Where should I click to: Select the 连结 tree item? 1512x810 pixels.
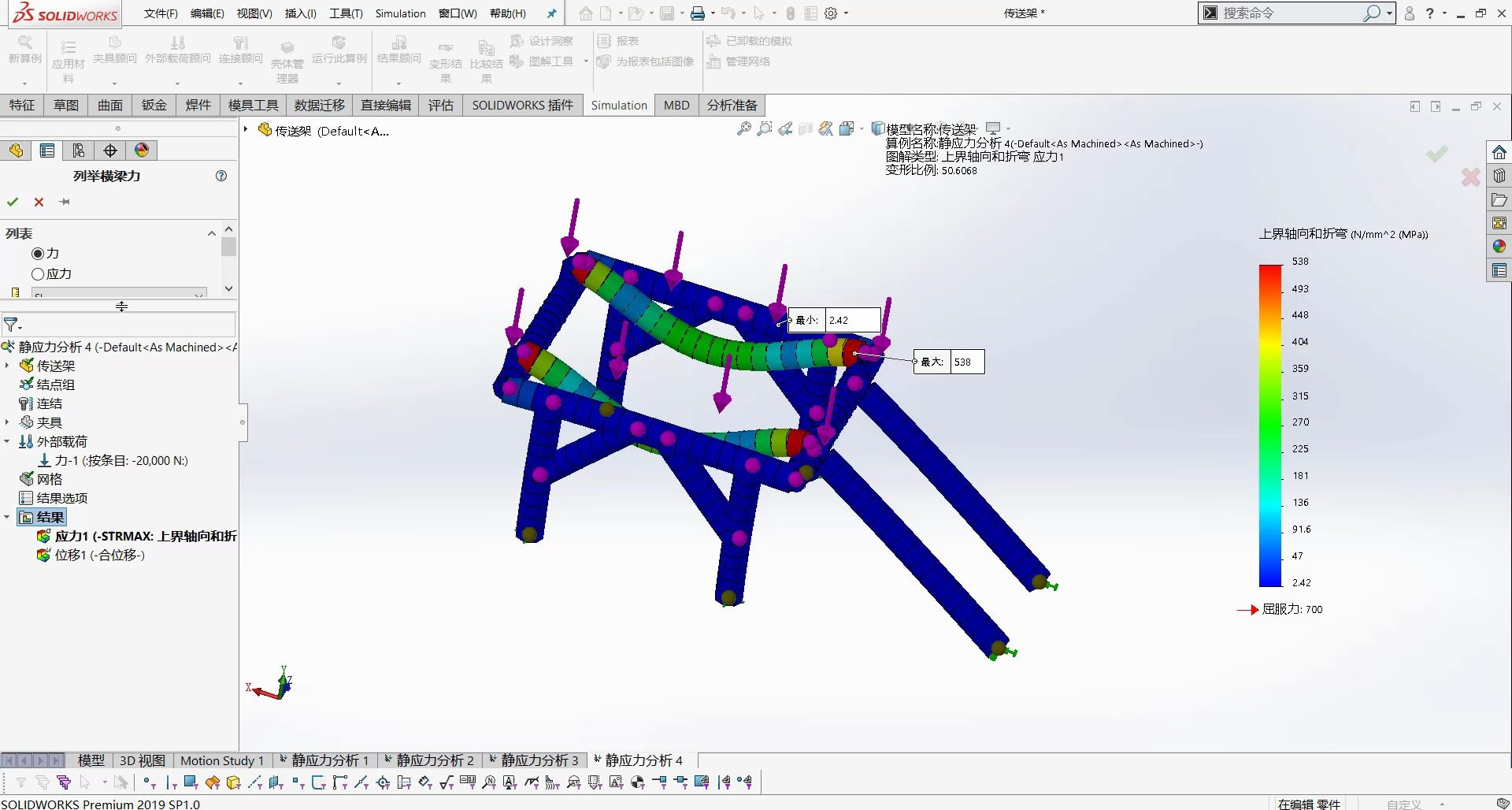41,403
